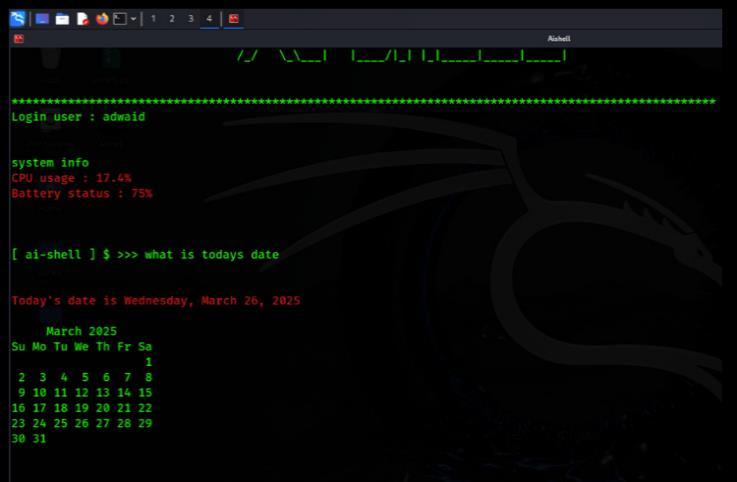Click the Aishell window title bar icon
Image resolution: width=737 pixels, height=482 pixels.
(19, 39)
